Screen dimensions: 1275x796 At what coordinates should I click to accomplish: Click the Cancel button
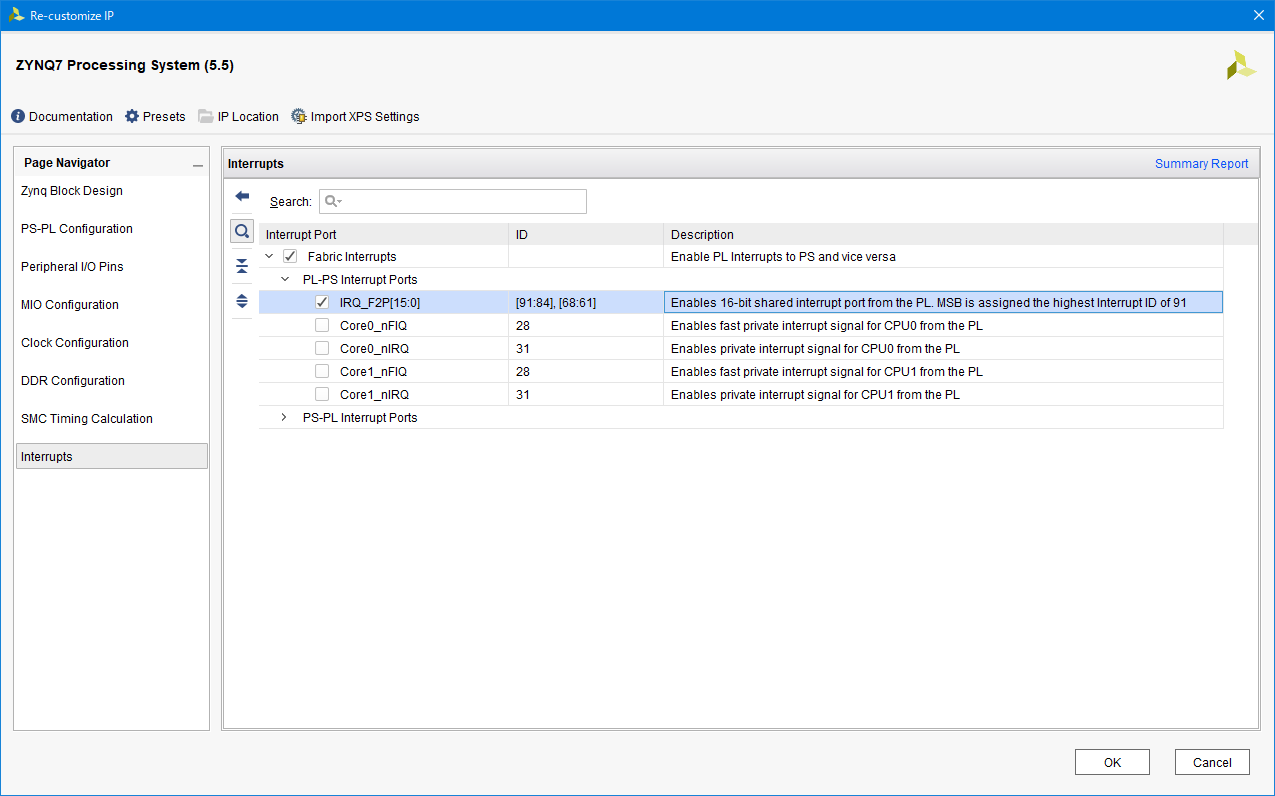coord(1212,762)
